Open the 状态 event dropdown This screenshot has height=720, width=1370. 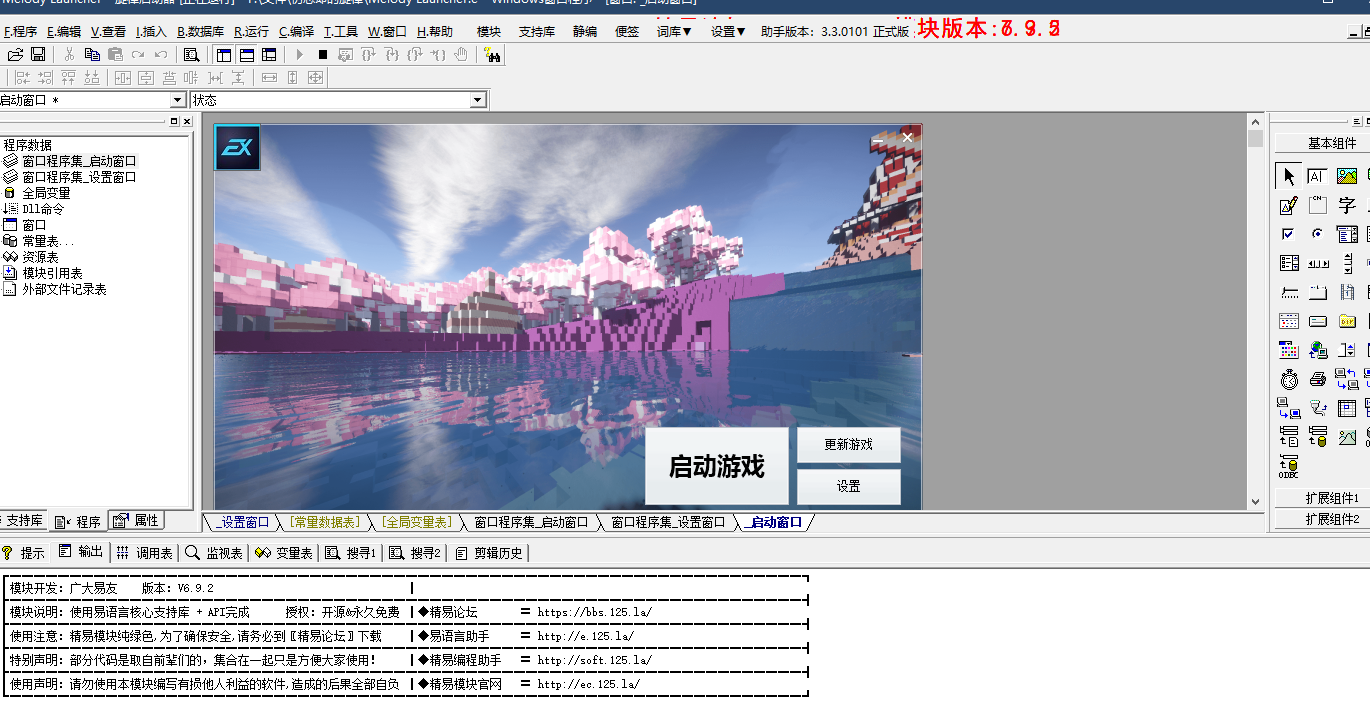point(478,100)
